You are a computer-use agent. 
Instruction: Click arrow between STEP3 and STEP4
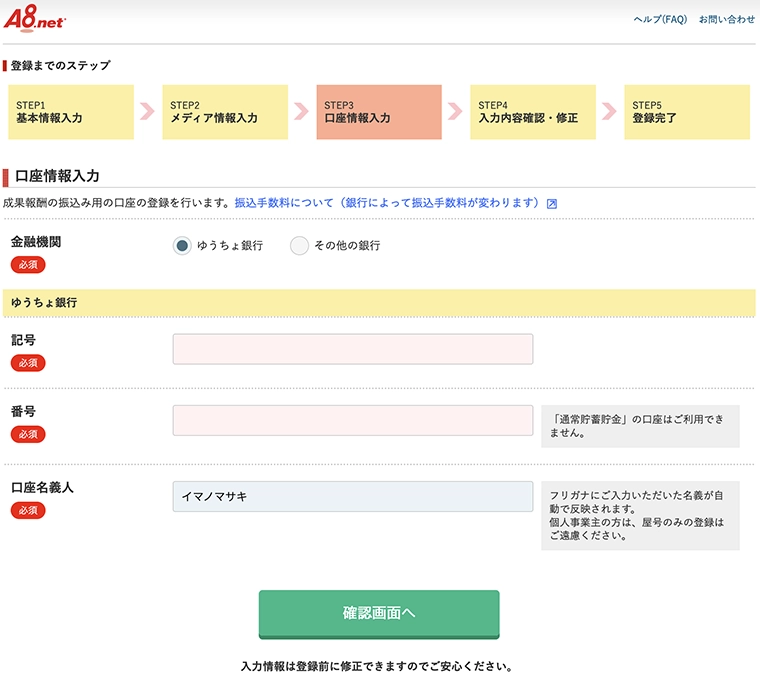pos(455,111)
